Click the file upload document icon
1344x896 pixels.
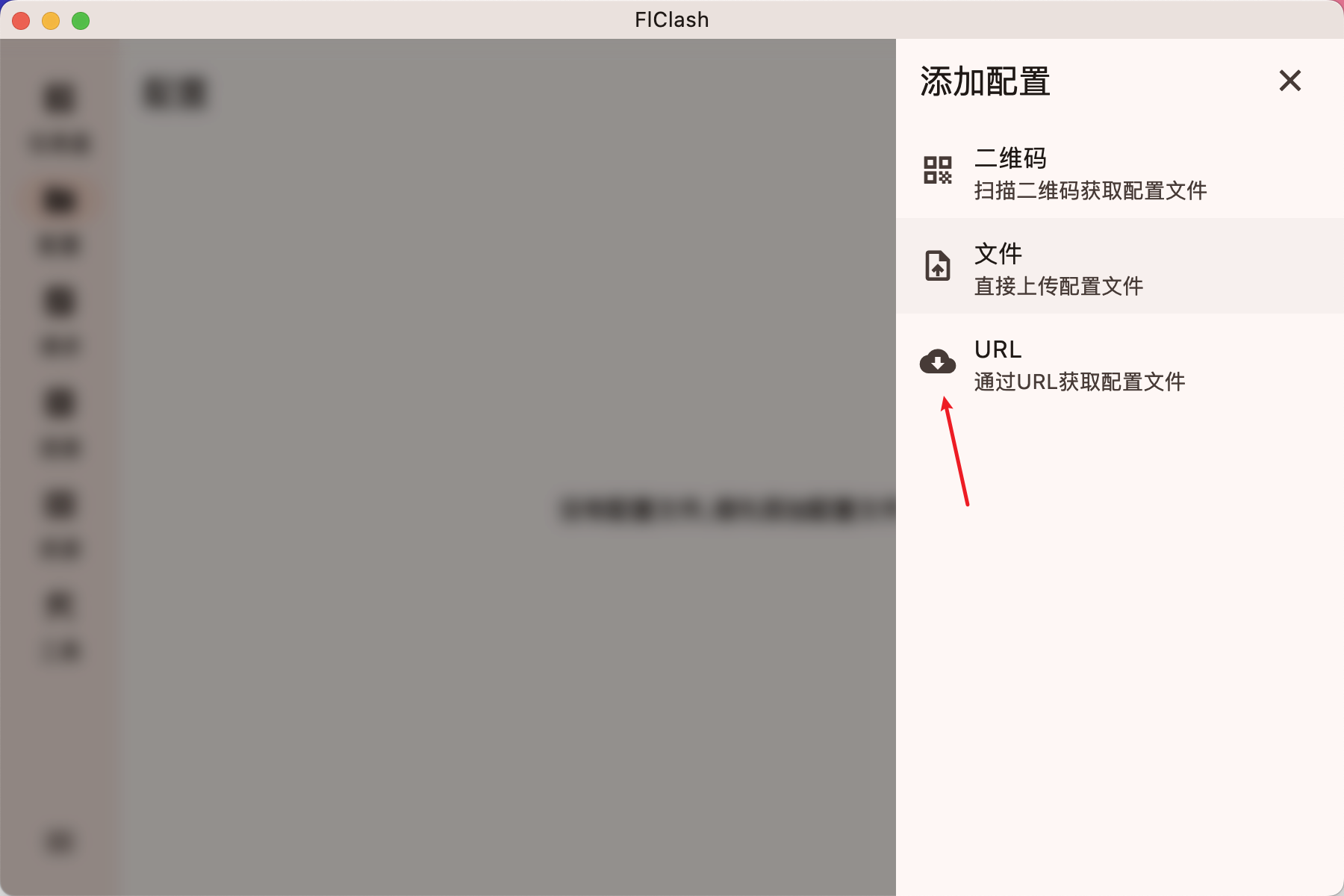point(938,266)
